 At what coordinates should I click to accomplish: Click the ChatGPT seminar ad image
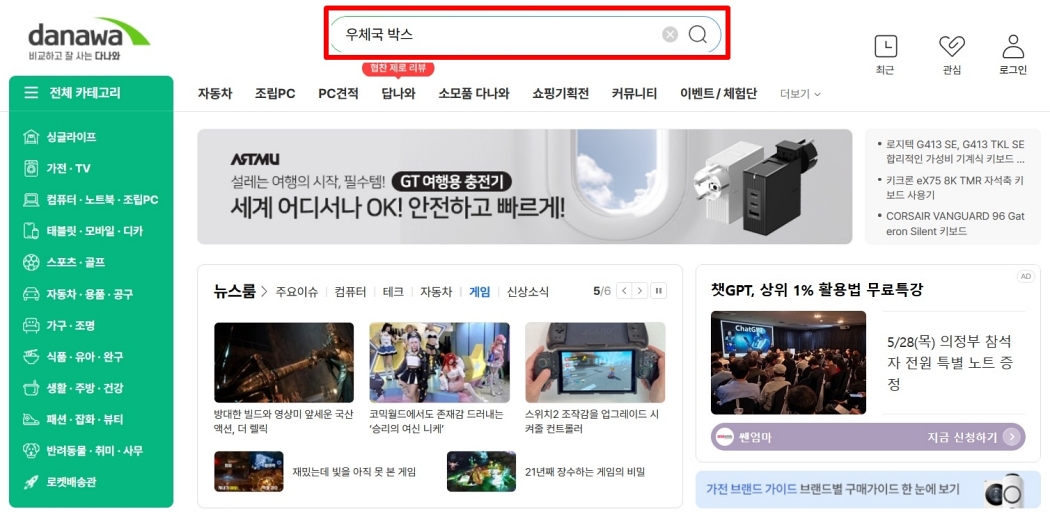(788, 362)
